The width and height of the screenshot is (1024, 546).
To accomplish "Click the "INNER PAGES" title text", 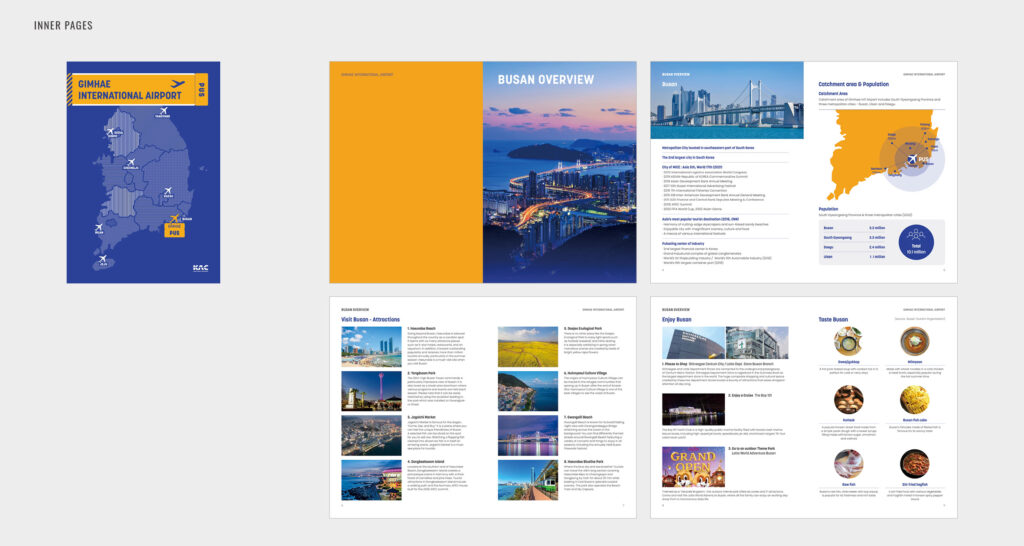I will (63, 25).
